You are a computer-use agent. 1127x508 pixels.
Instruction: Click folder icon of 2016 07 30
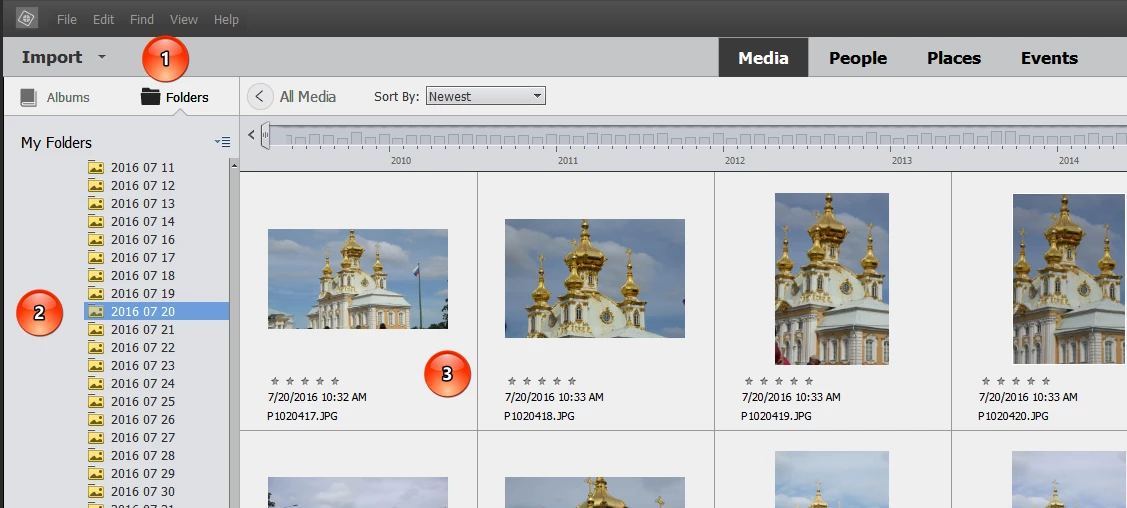(96, 491)
